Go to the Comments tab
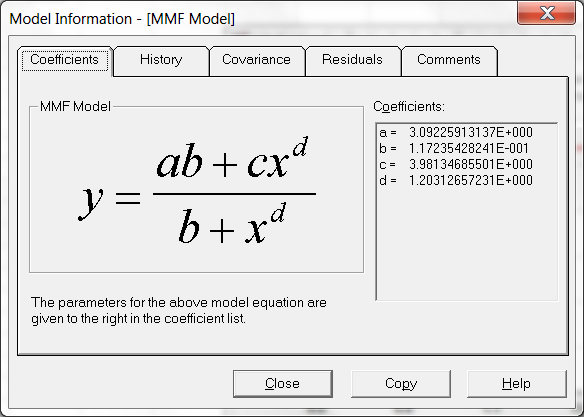 tap(449, 61)
